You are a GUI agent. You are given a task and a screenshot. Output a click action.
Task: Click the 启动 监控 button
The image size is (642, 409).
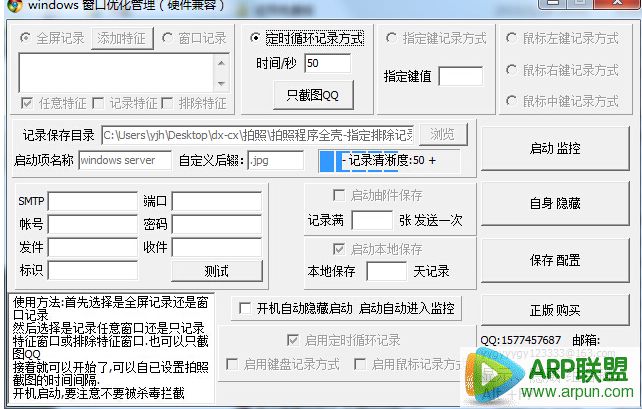(555, 148)
